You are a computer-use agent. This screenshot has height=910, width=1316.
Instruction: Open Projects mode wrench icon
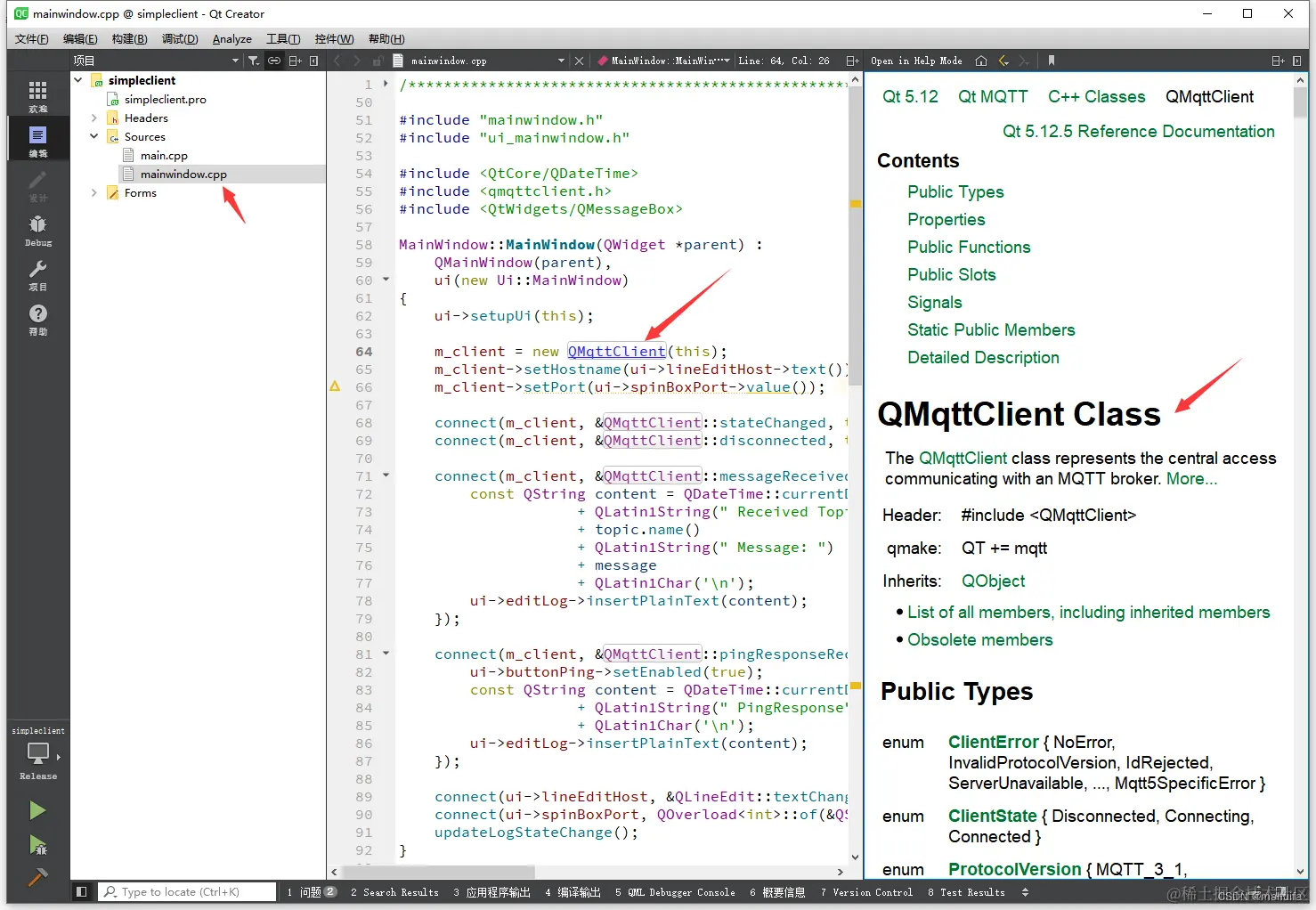tap(37, 273)
